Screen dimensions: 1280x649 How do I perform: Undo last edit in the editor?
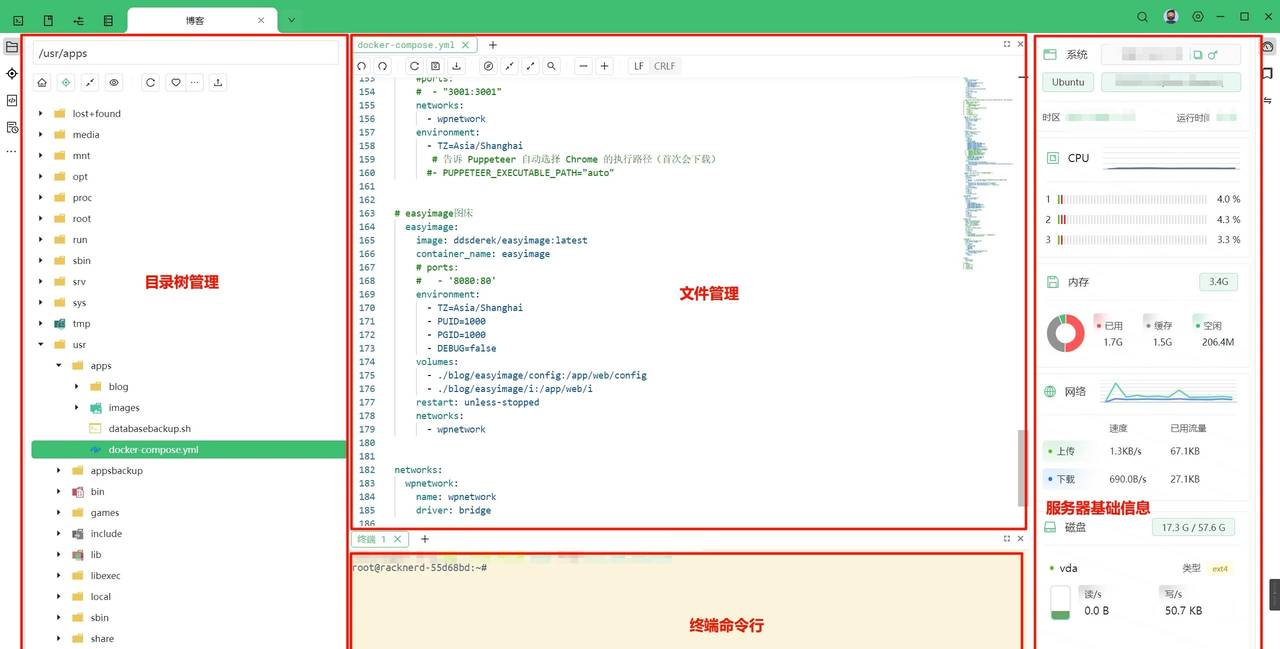point(362,66)
